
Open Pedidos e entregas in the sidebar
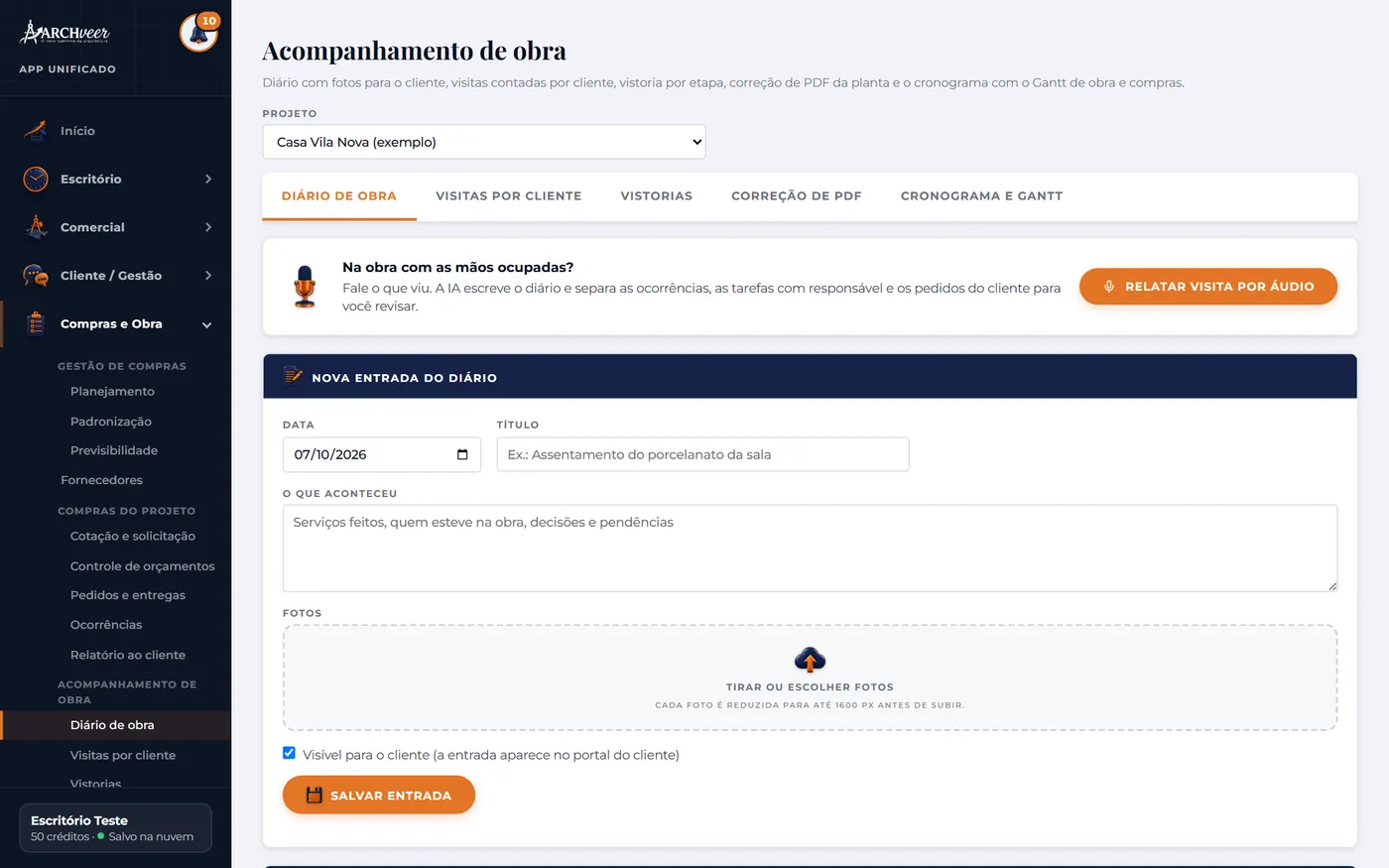(x=128, y=595)
